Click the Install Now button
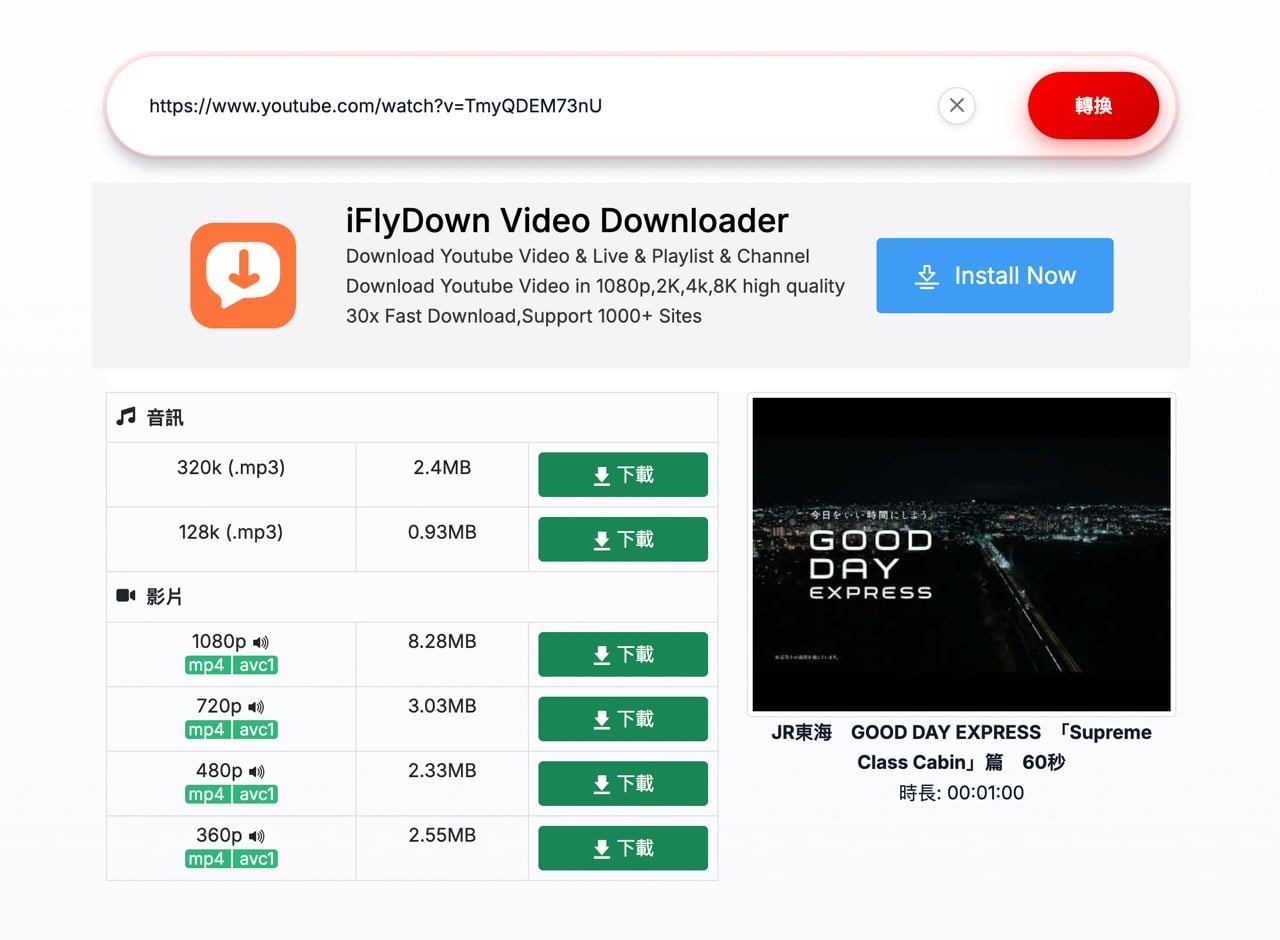1280x940 pixels. pyautogui.click(x=995, y=275)
